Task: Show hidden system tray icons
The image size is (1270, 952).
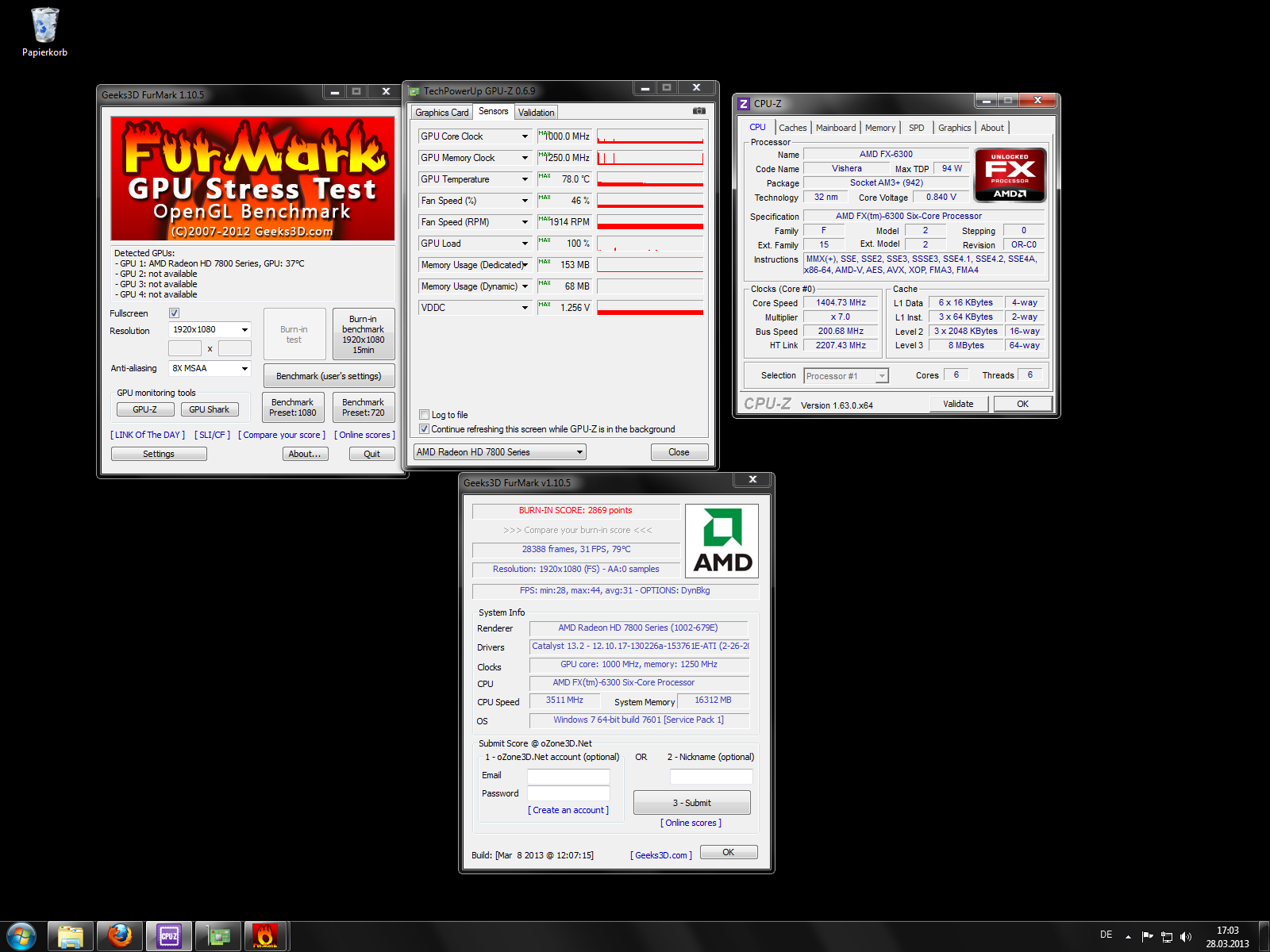Action: pyautogui.click(x=1128, y=936)
